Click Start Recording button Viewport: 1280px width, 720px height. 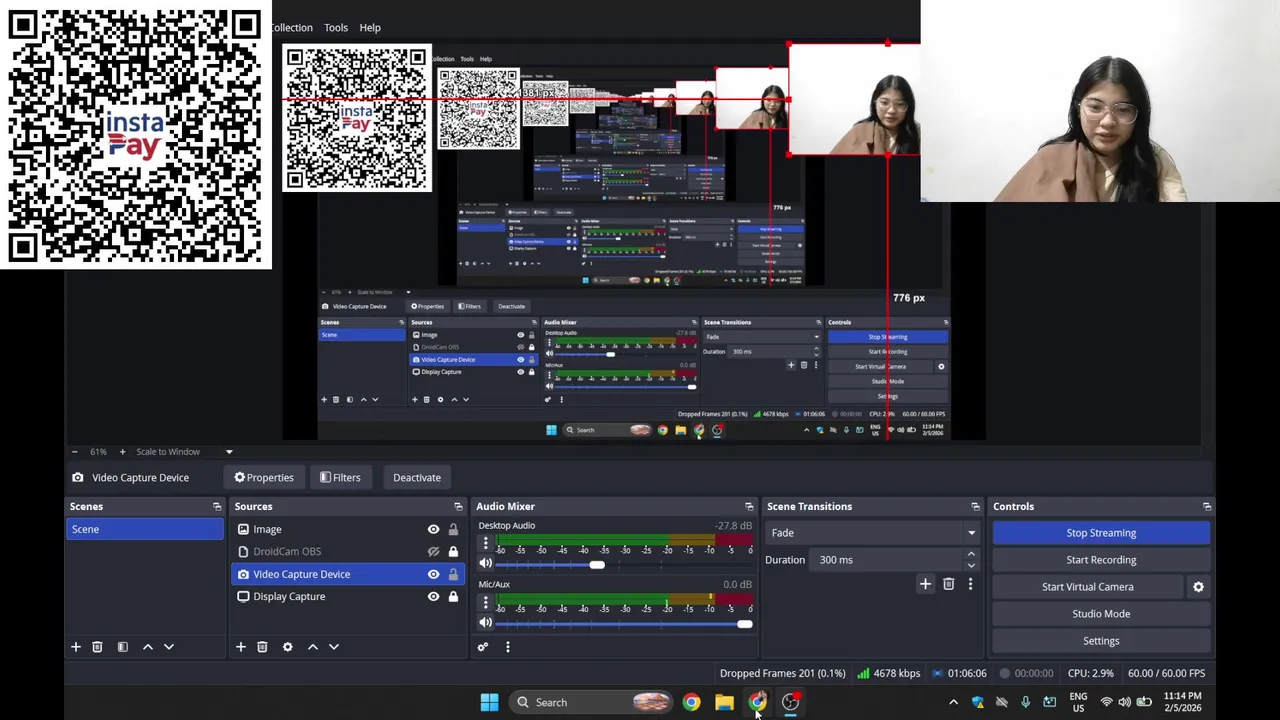click(1101, 560)
